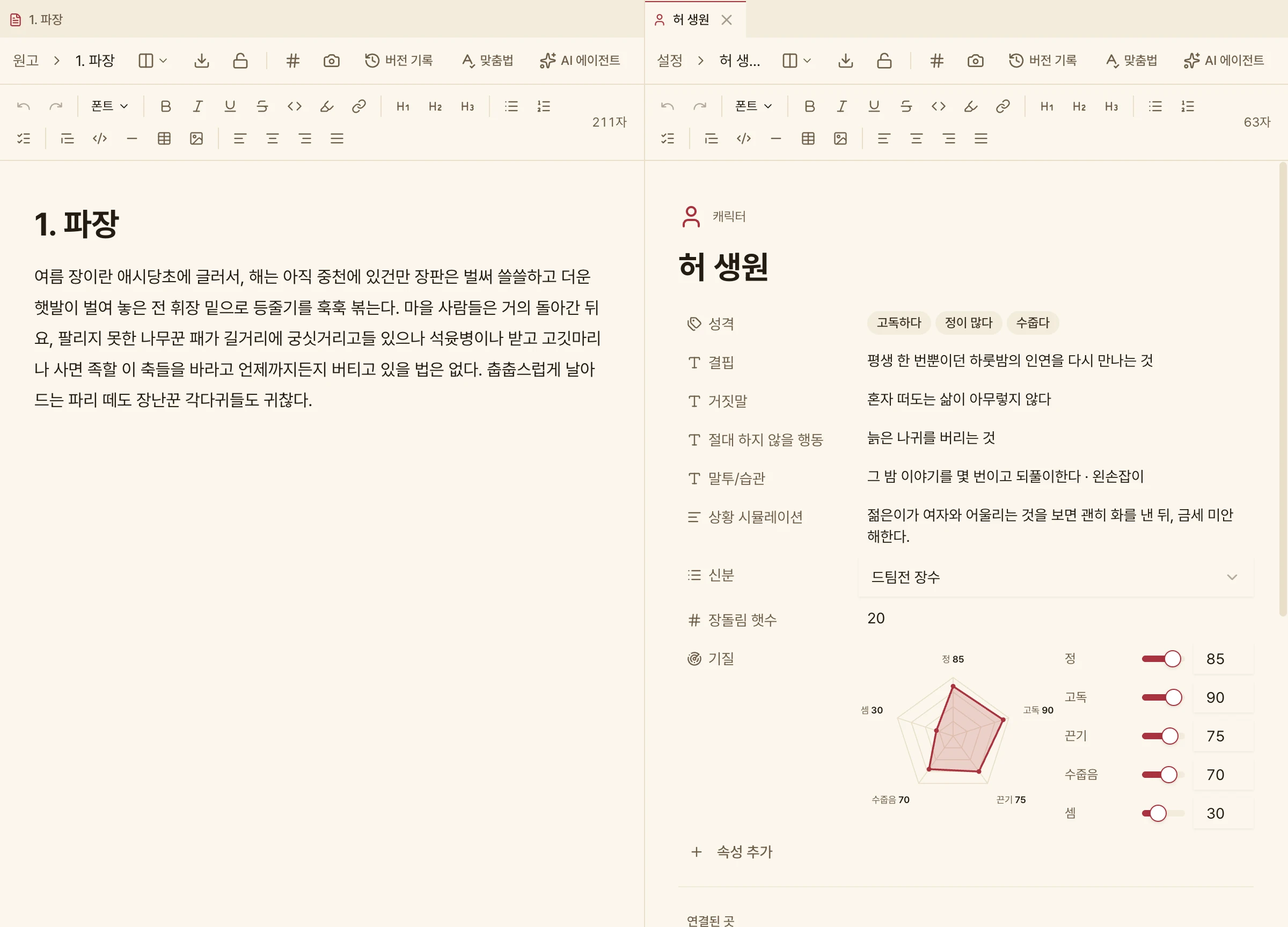Viewport: 1288px width, 927px height.
Task: Click undo in the right editor toolbar
Action: pos(667,106)
